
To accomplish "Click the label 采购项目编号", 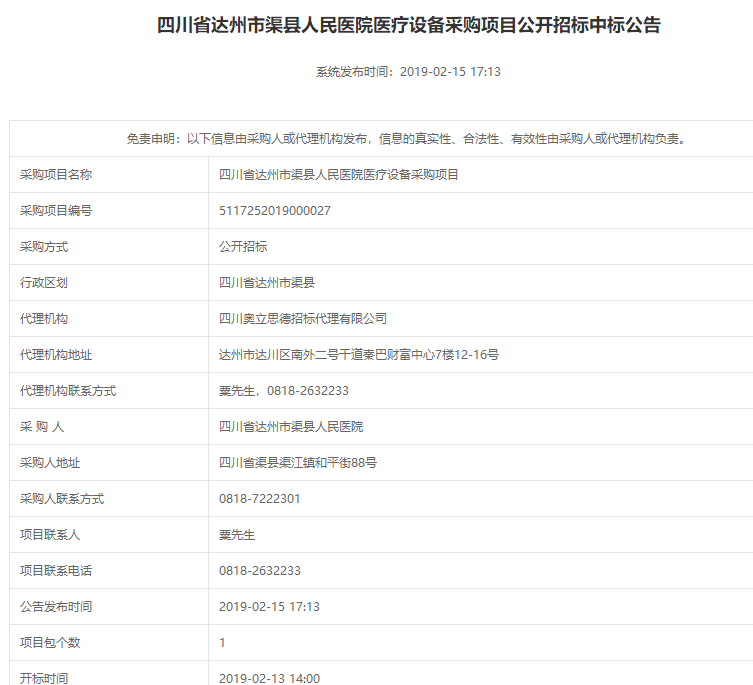I will click(56, 210).
